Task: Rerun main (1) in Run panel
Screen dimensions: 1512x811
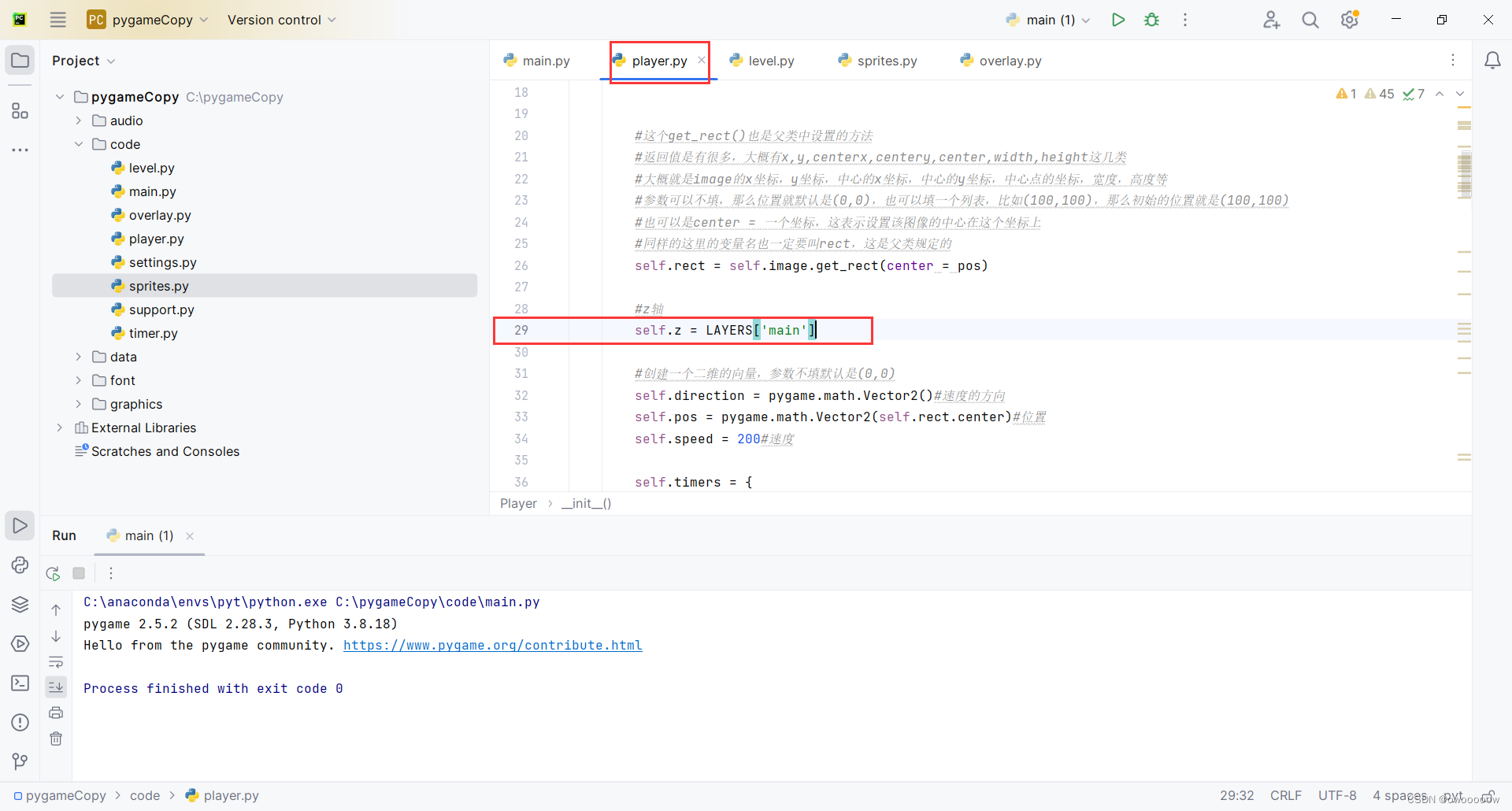Action: pyautogui.click(x=53, y=573)
